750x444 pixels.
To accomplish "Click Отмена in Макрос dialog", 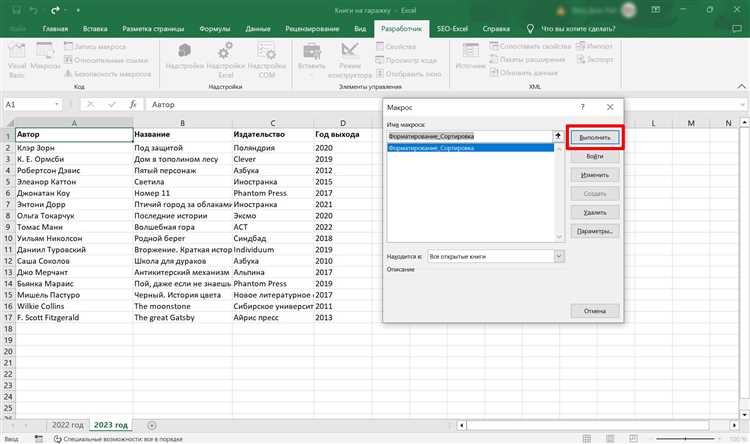I will click(x=595, y=311).
